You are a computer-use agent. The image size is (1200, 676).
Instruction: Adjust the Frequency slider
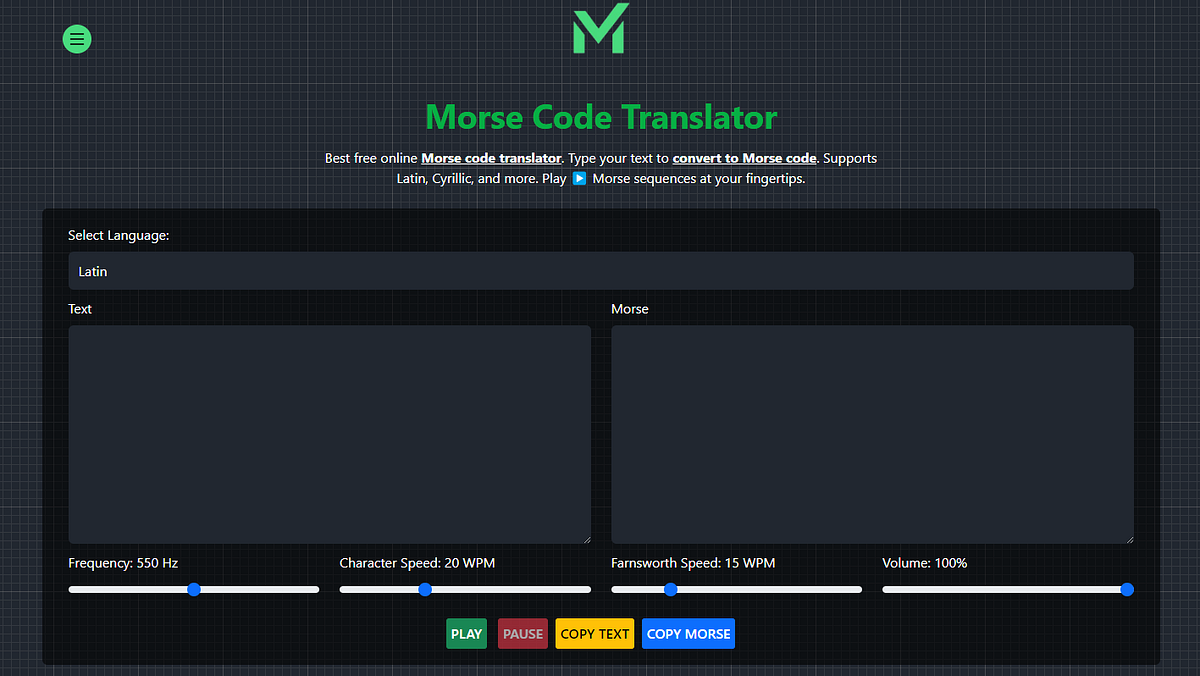193,589
